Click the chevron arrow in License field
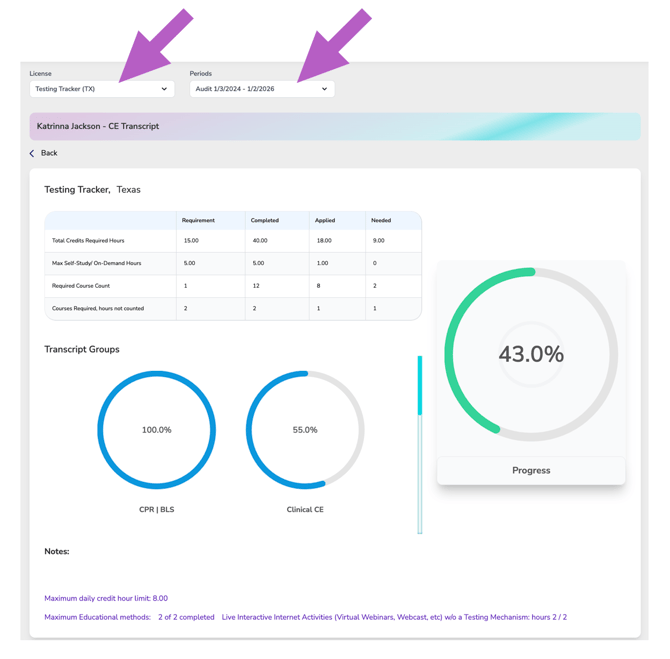This screenshot has width=670, height=659. (x=164, y=89)
